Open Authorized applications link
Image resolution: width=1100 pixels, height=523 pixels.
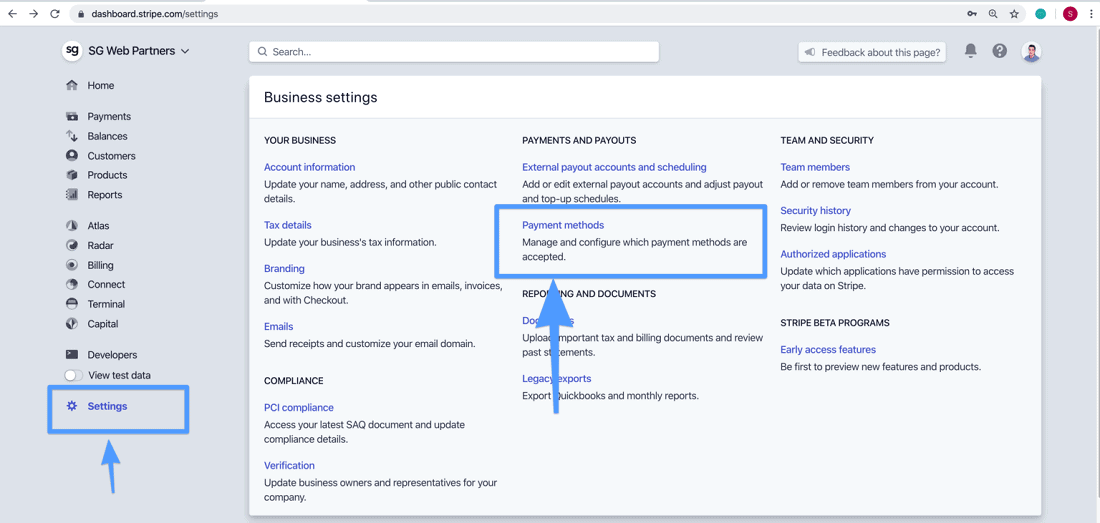pyautogui.click(x=833, y=254)
